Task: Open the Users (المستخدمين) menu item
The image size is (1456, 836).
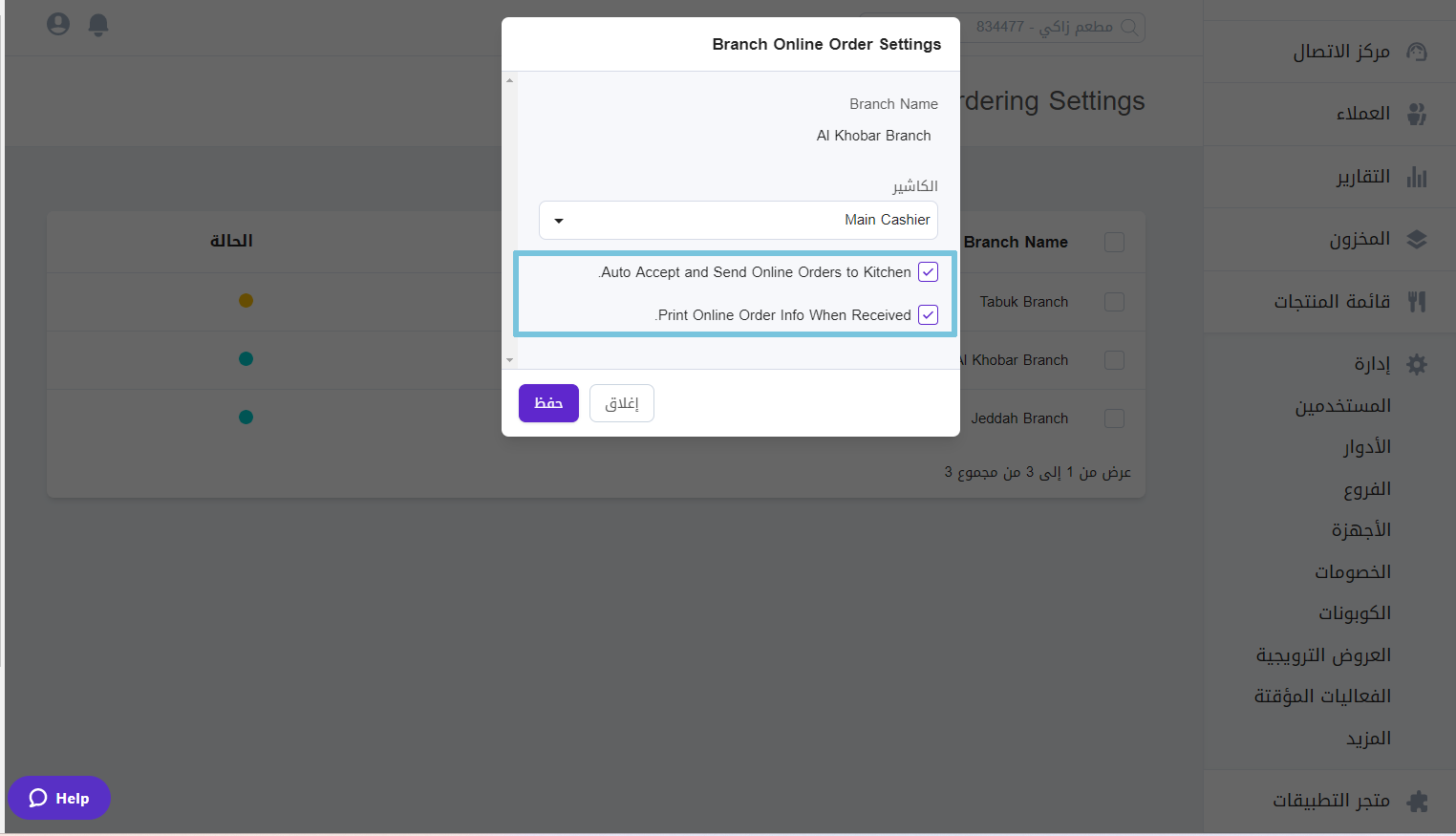Action: [1342, 406]
